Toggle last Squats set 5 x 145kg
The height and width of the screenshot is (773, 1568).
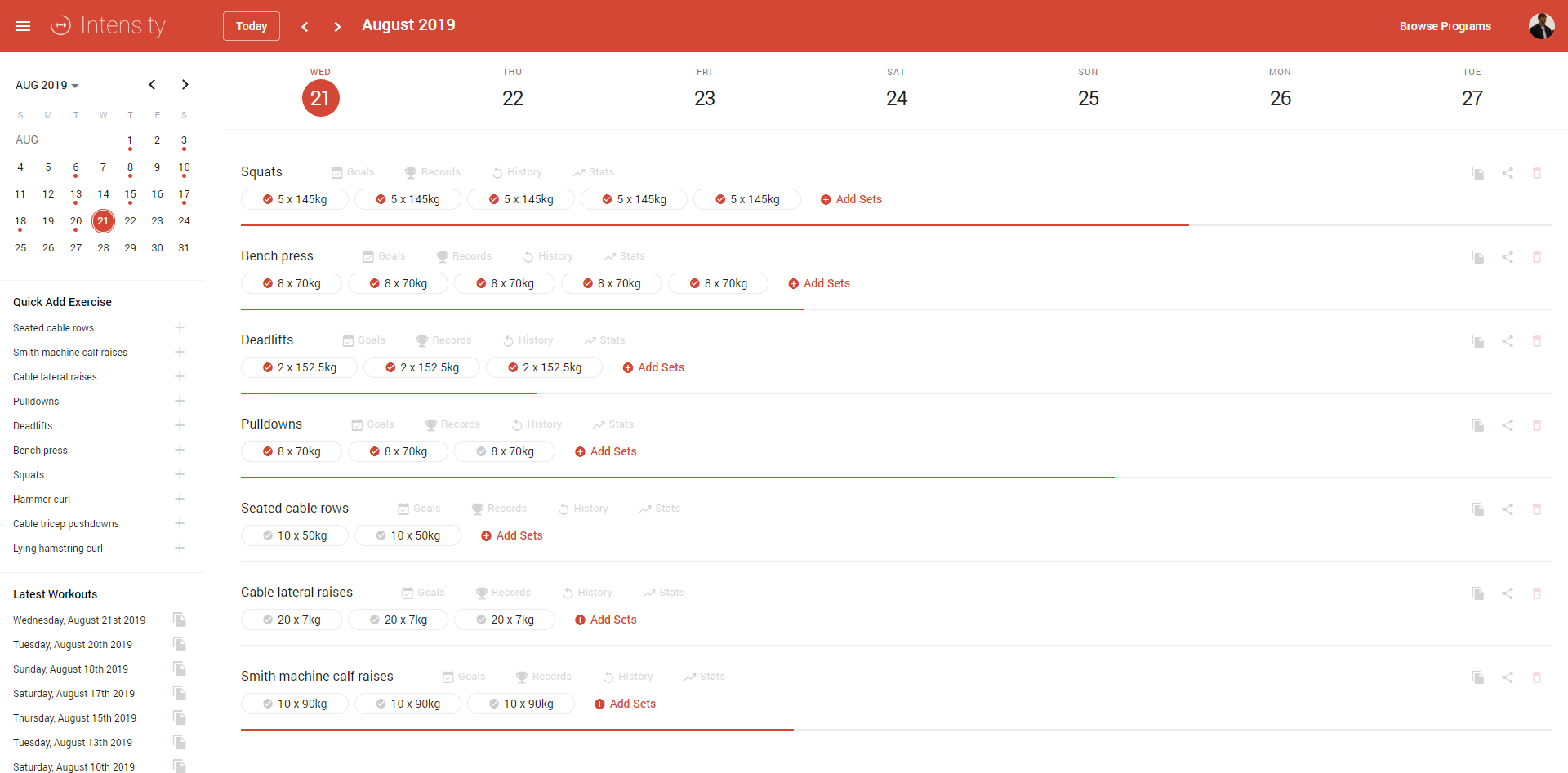[747, 199]
